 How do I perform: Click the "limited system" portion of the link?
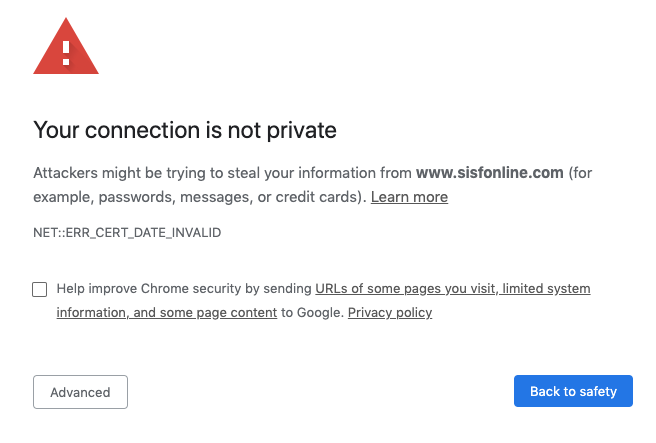tap(546, 289)
